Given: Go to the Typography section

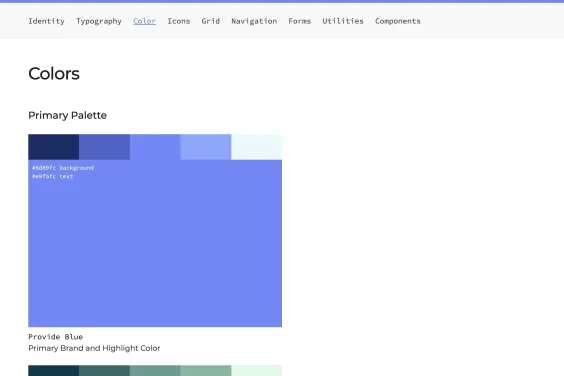Looking at the screenshot, I should [99, 21].
